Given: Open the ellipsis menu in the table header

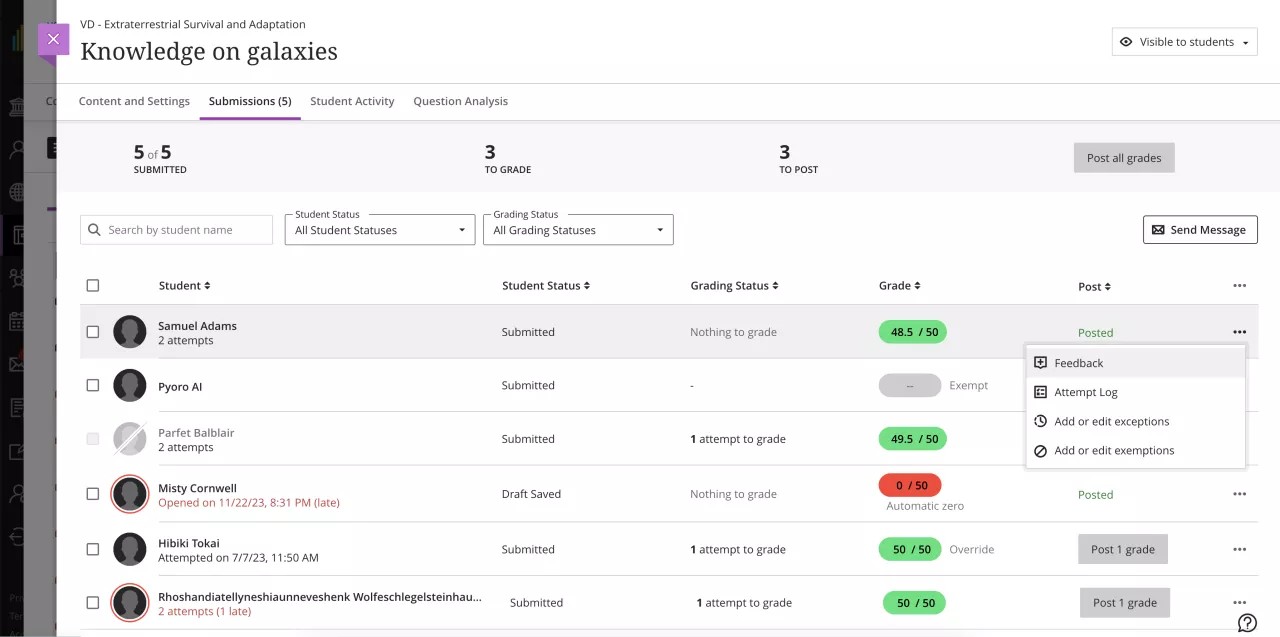Looking at the screenshot, I should (x=1239, y=285).
